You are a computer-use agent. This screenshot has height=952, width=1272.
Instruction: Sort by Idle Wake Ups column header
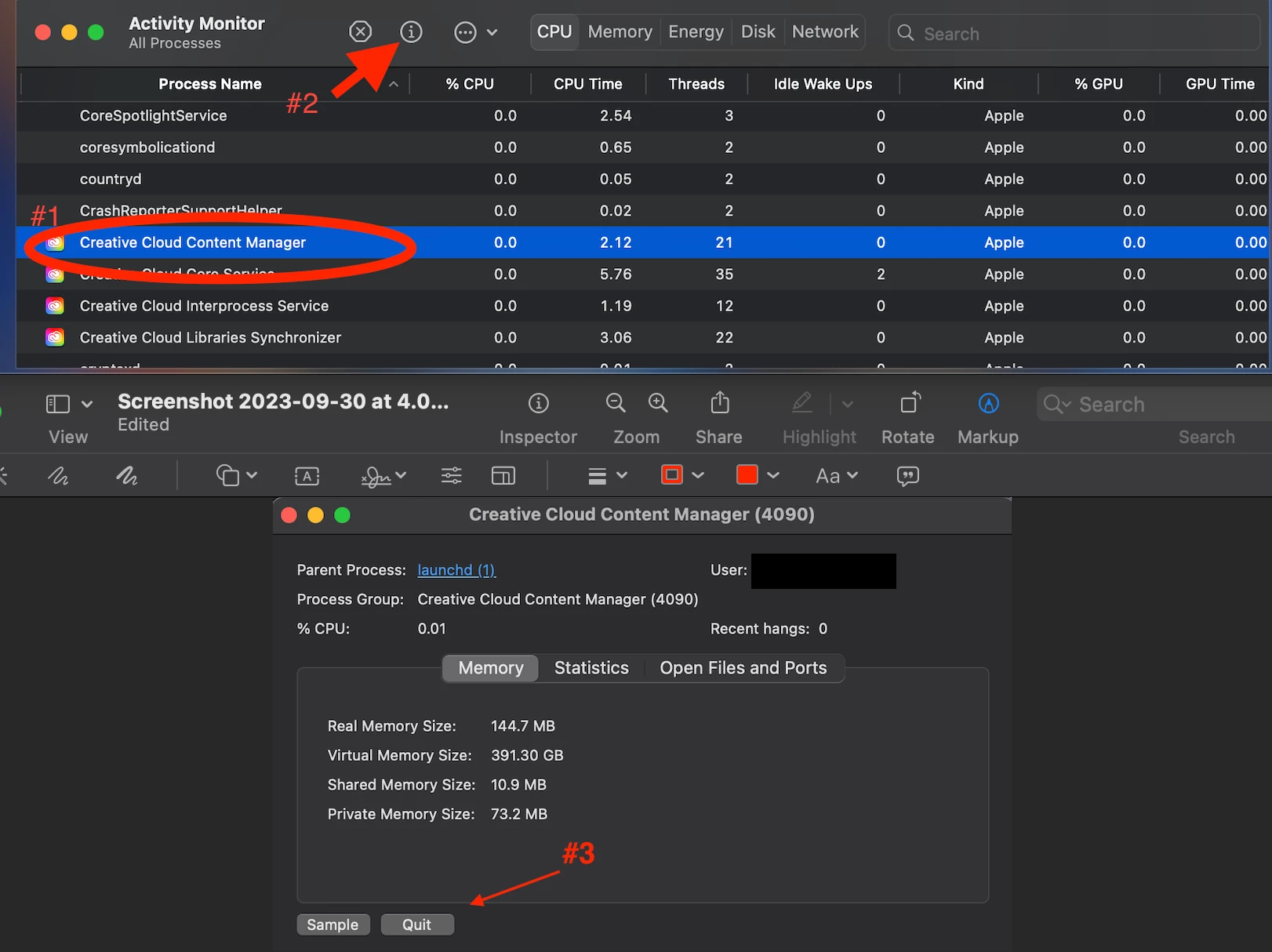click(823, 84)
